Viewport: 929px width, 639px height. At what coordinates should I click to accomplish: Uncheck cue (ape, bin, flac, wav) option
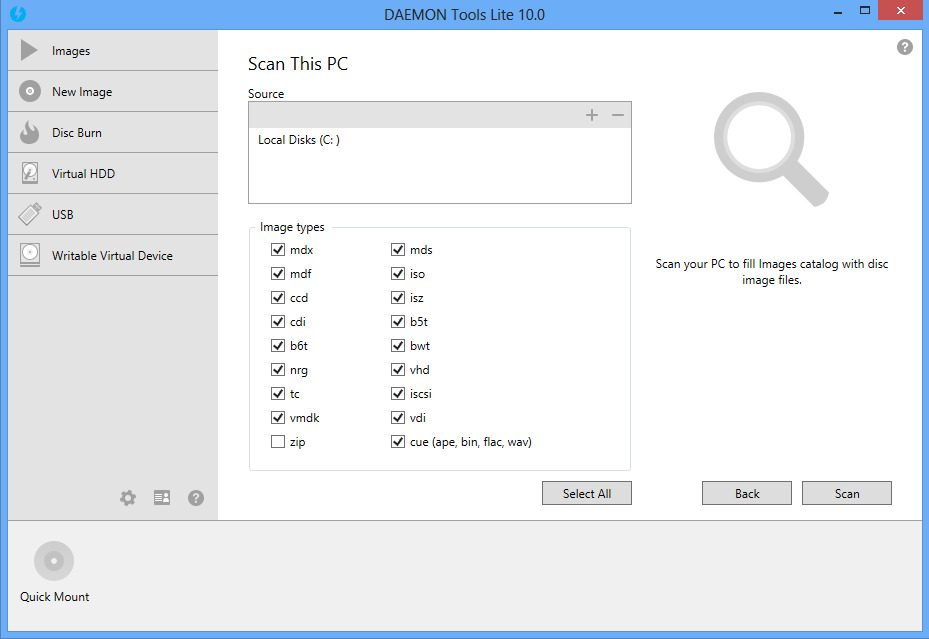[x=398, y=442]
